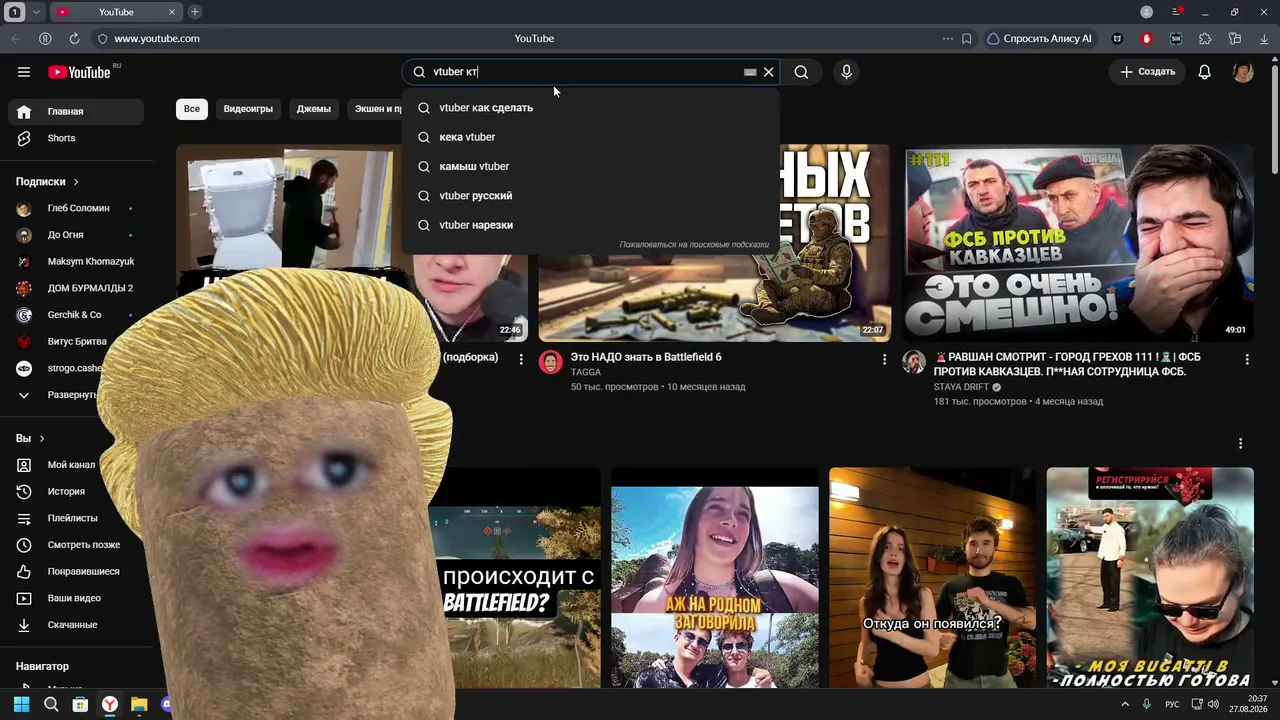Open Shorts in the sidebar
The width and height of the screenshot is (1280, 720).
pyautogui.click(x=76, y=138)
